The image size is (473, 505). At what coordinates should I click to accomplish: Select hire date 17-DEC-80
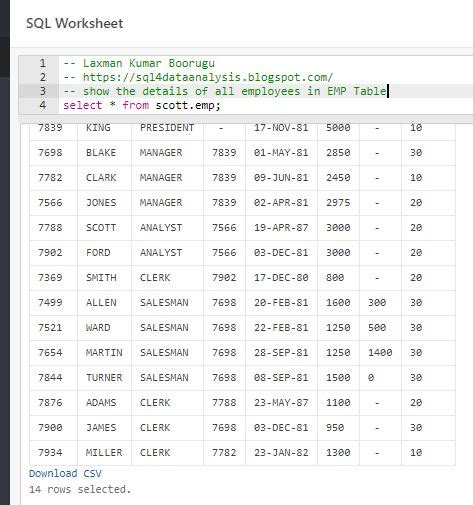(x=281, y=278)
